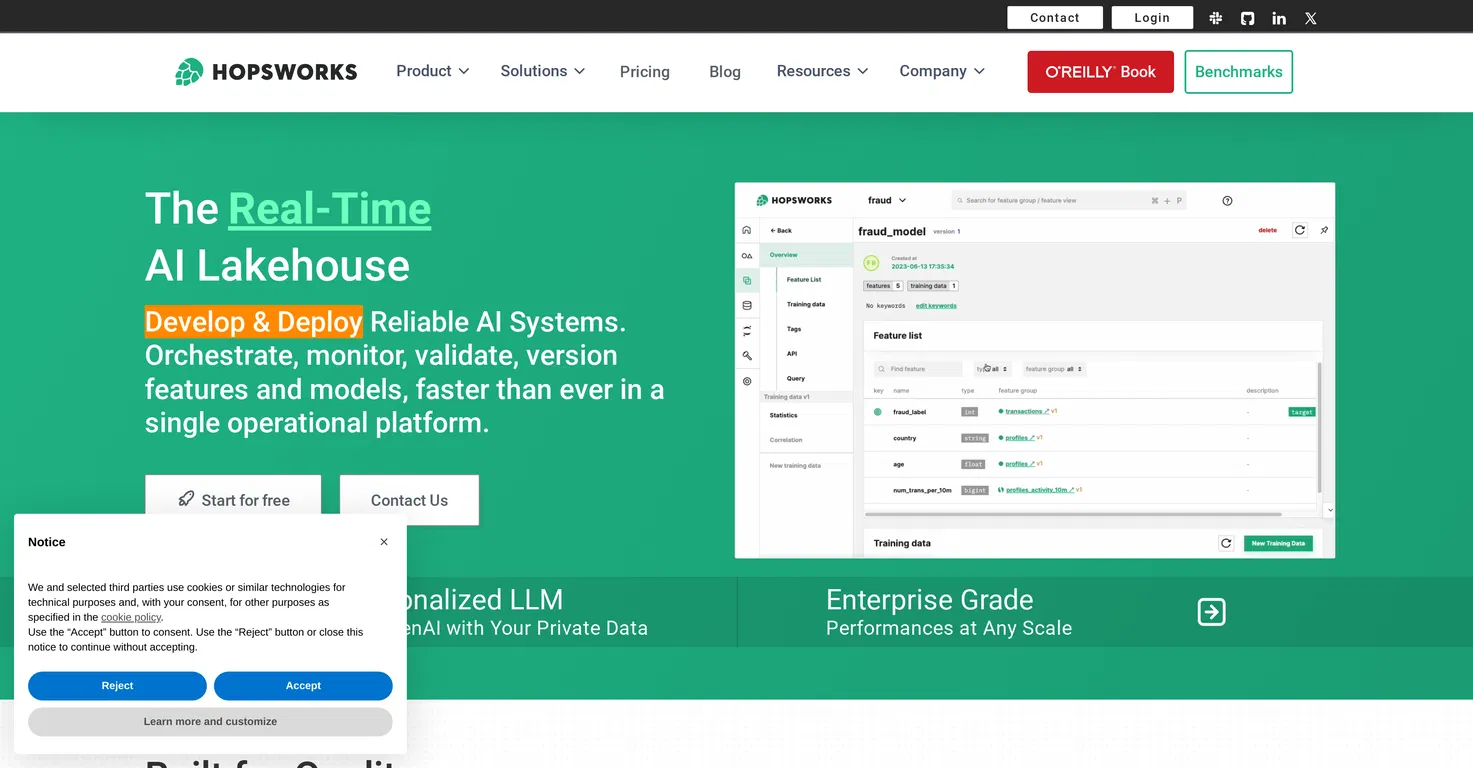The width and height of the screenshot is (1473, 768).
Task: Click the Back link in product screenshot
Action: click(781, 230)
